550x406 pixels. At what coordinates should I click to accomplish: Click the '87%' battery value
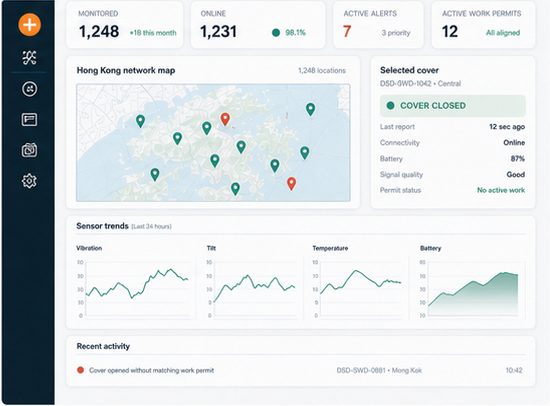point(518,159)
